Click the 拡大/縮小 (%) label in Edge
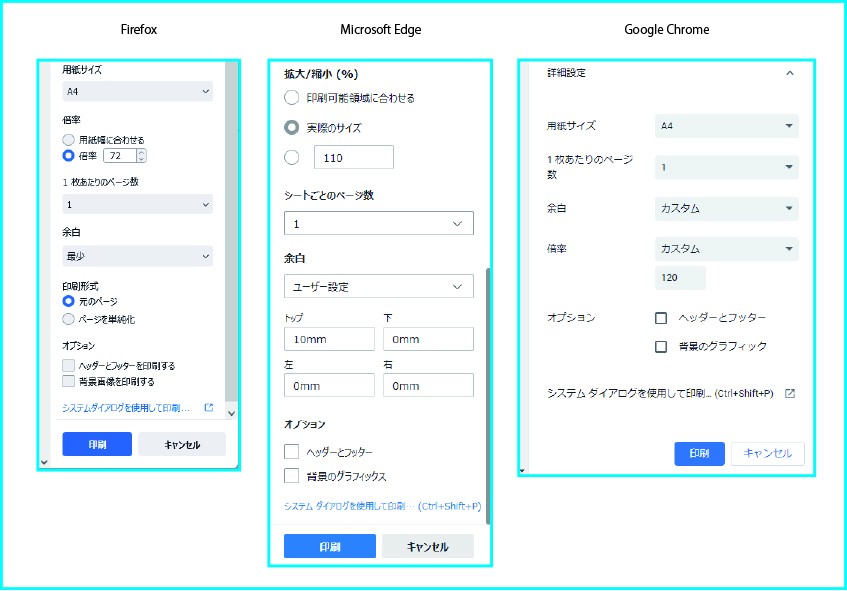The image size is (847, 591). coord(321,74)
